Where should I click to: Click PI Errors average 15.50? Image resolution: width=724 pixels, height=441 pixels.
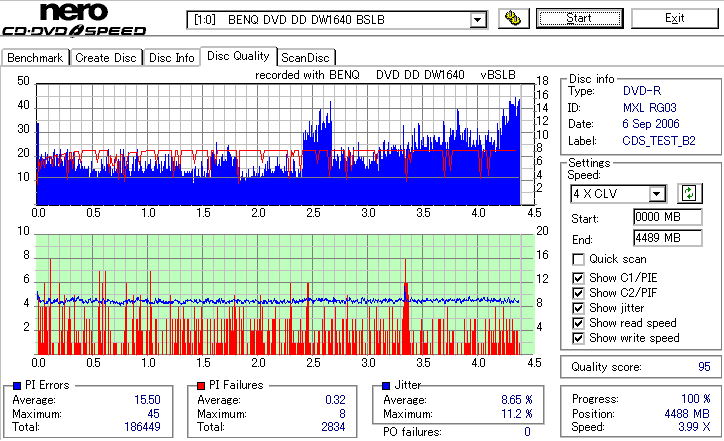[x=147, y=399]
